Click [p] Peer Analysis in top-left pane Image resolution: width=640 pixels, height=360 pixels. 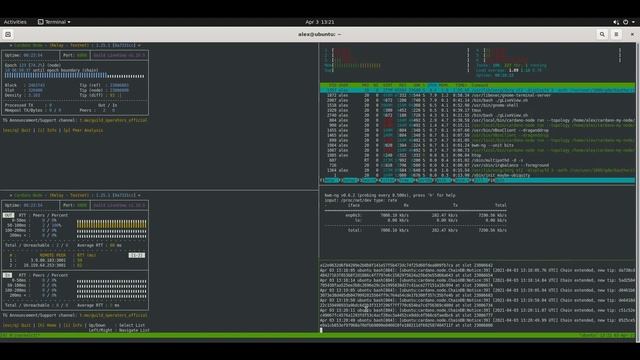[83, 130]
